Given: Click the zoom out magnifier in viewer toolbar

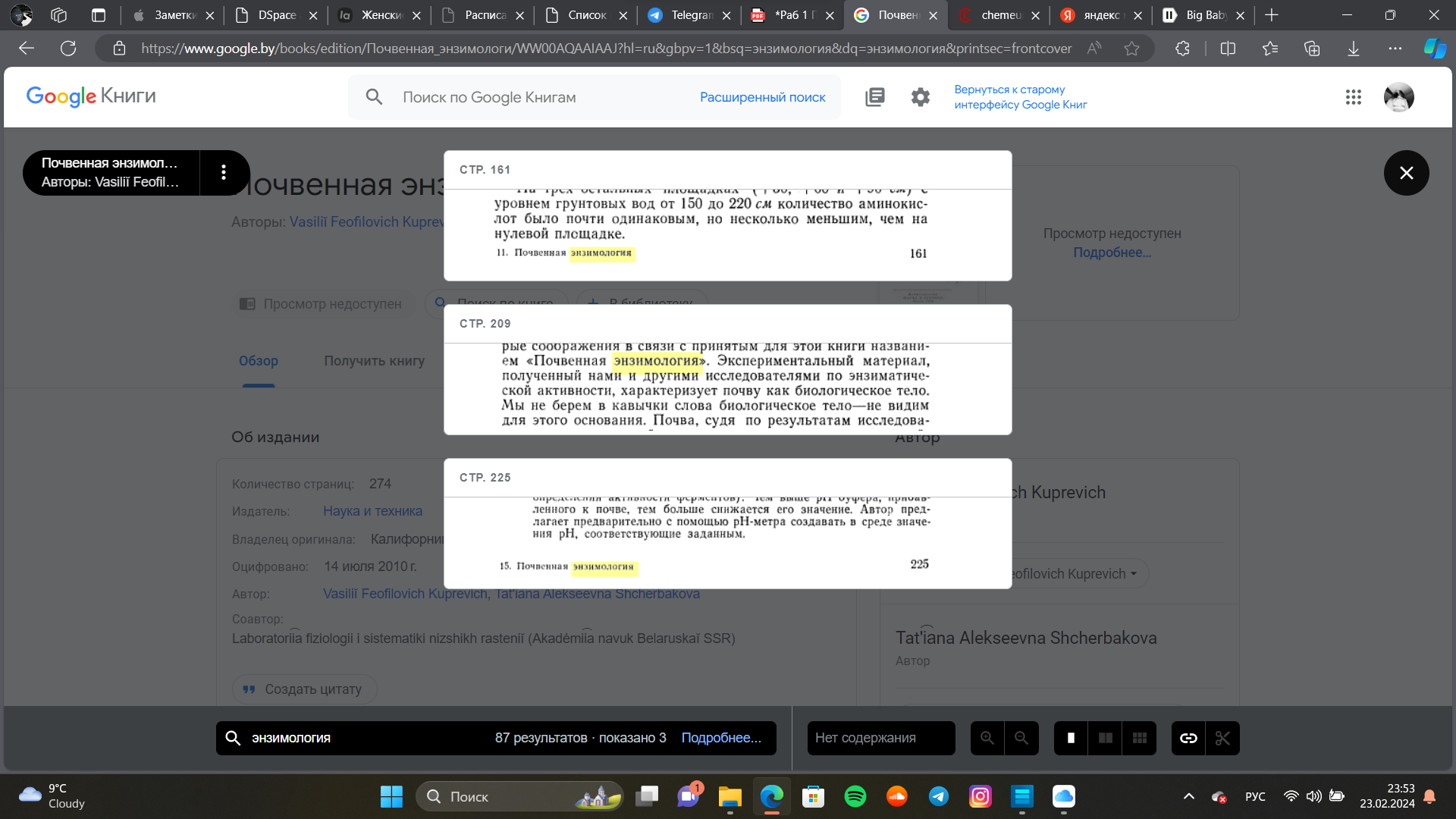Looking at the screenshot, I should click(x=1021, y=738).
